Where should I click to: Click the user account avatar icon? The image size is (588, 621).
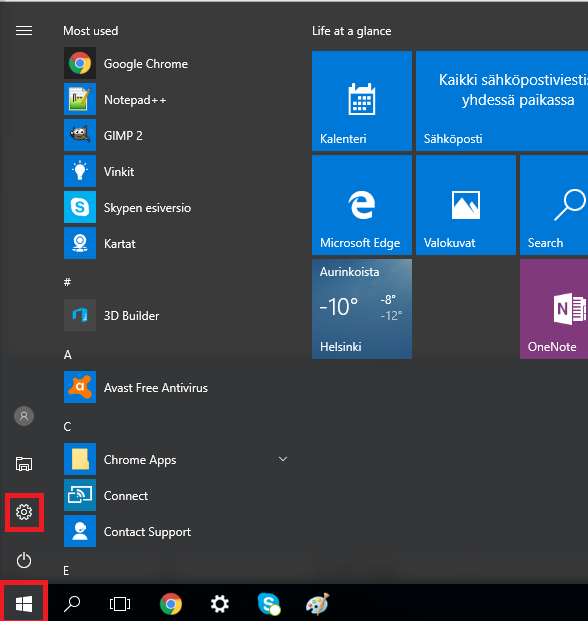coord(24,416)
